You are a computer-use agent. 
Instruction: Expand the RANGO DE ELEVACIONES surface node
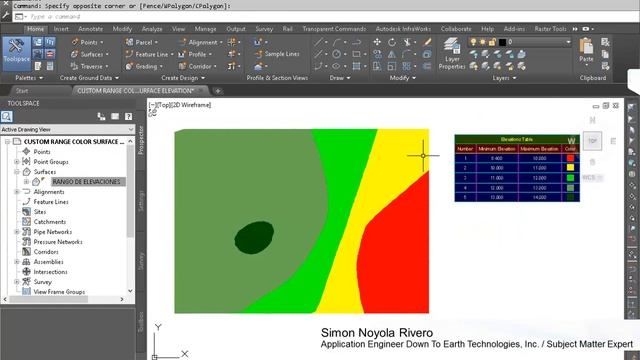(x=26, y=182)
